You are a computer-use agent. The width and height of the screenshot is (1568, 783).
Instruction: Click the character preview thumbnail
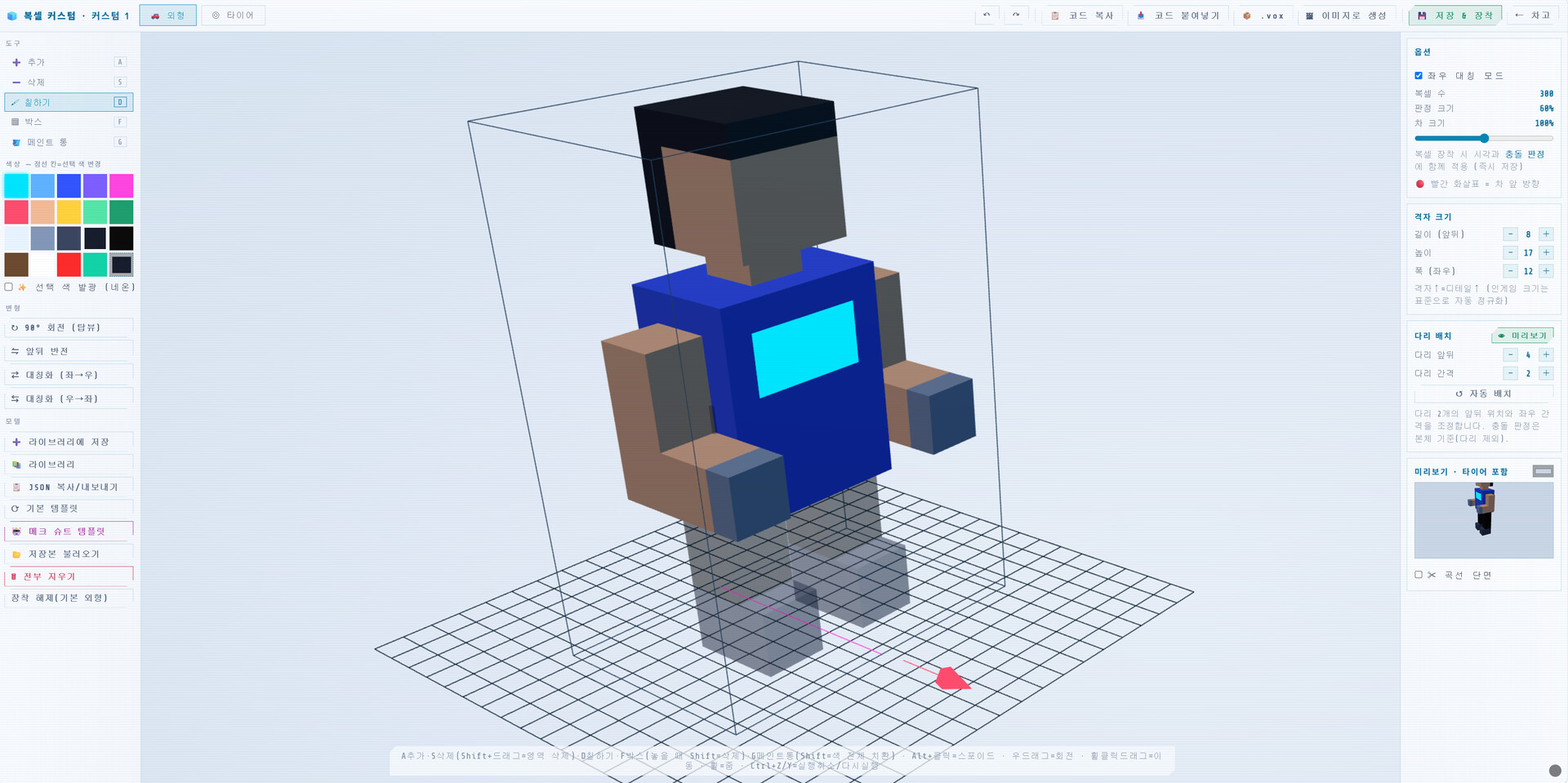(x=1484, y=520)
